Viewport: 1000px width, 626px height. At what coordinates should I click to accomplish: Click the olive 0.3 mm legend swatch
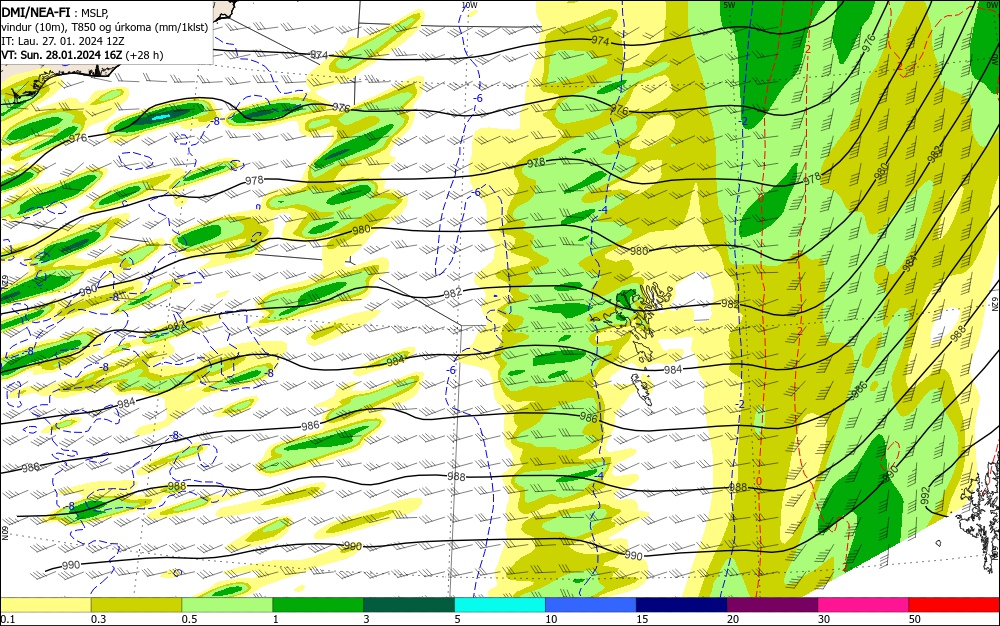[136, 605]
